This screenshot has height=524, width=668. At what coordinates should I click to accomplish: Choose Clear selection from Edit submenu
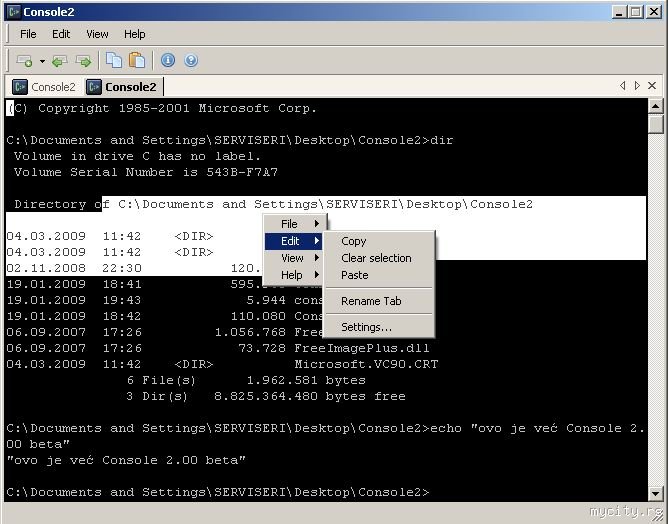pos(379,258)
